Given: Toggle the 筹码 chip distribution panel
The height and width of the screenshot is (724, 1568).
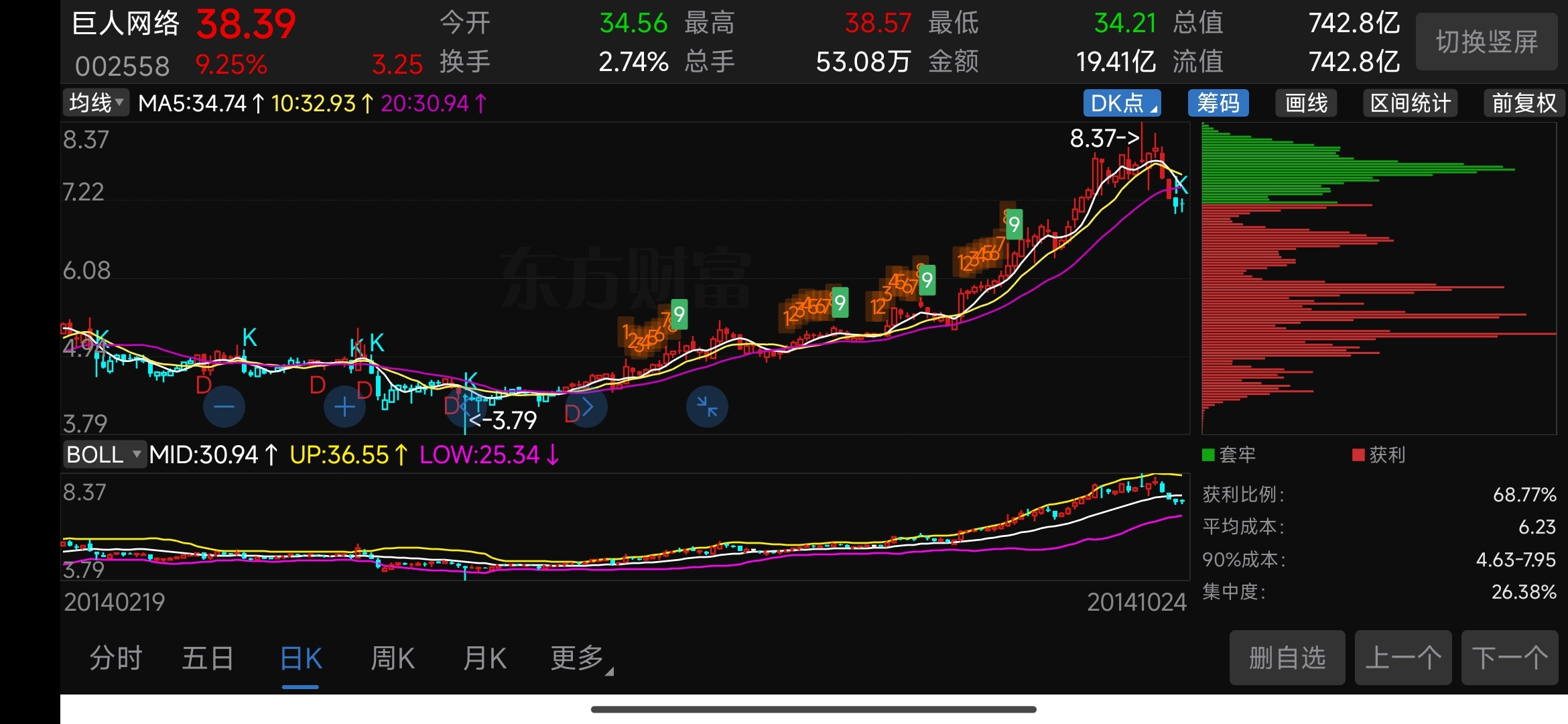Looking at the screenshot, I should (x=1218, y=103).
